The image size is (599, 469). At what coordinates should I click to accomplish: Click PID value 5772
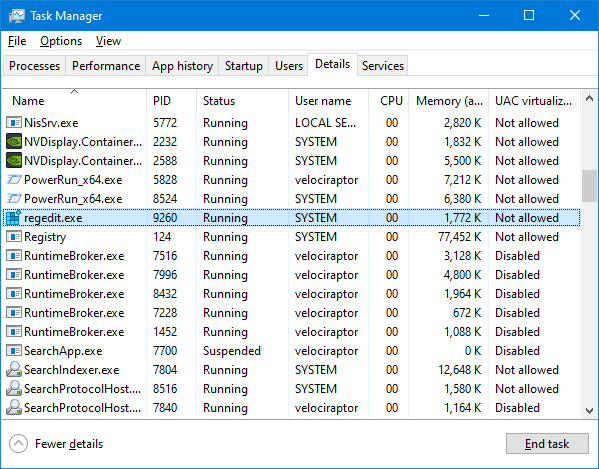[165, 123]
